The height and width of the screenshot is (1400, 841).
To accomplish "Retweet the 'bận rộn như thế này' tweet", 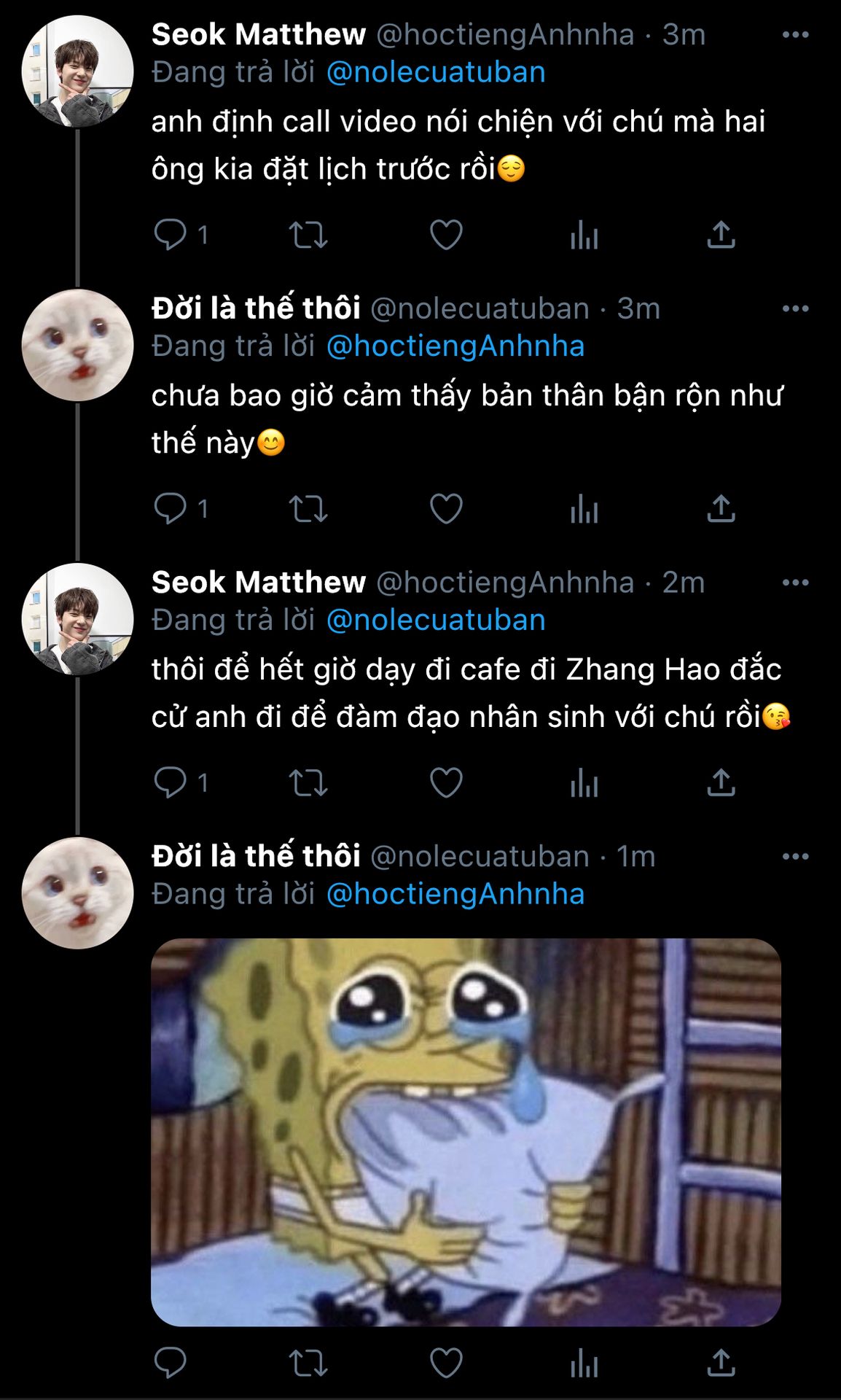I will pos(308,509).
